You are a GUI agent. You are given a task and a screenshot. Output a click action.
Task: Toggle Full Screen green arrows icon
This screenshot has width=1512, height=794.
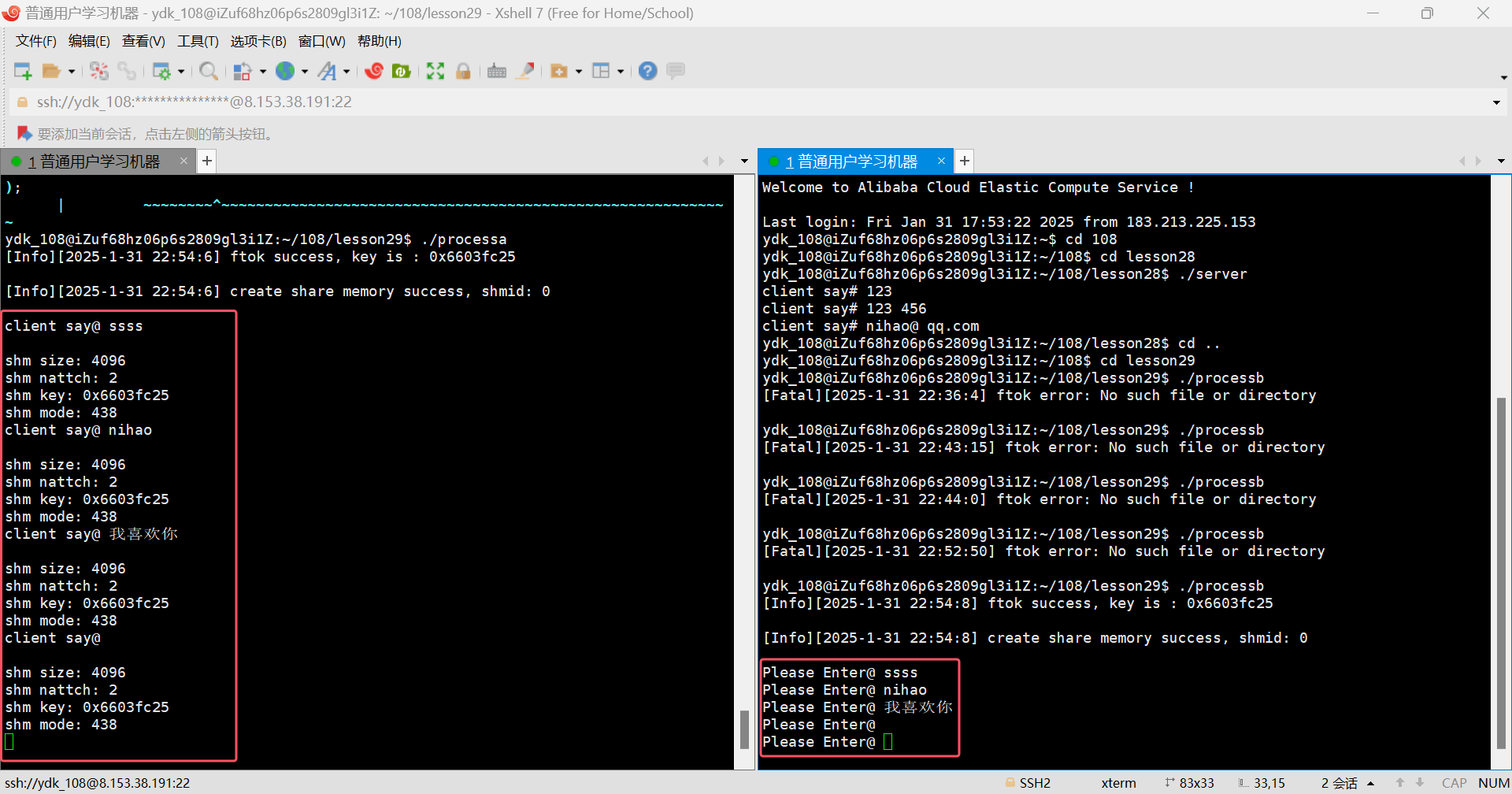pyautogui.click(x=435, y=71)
